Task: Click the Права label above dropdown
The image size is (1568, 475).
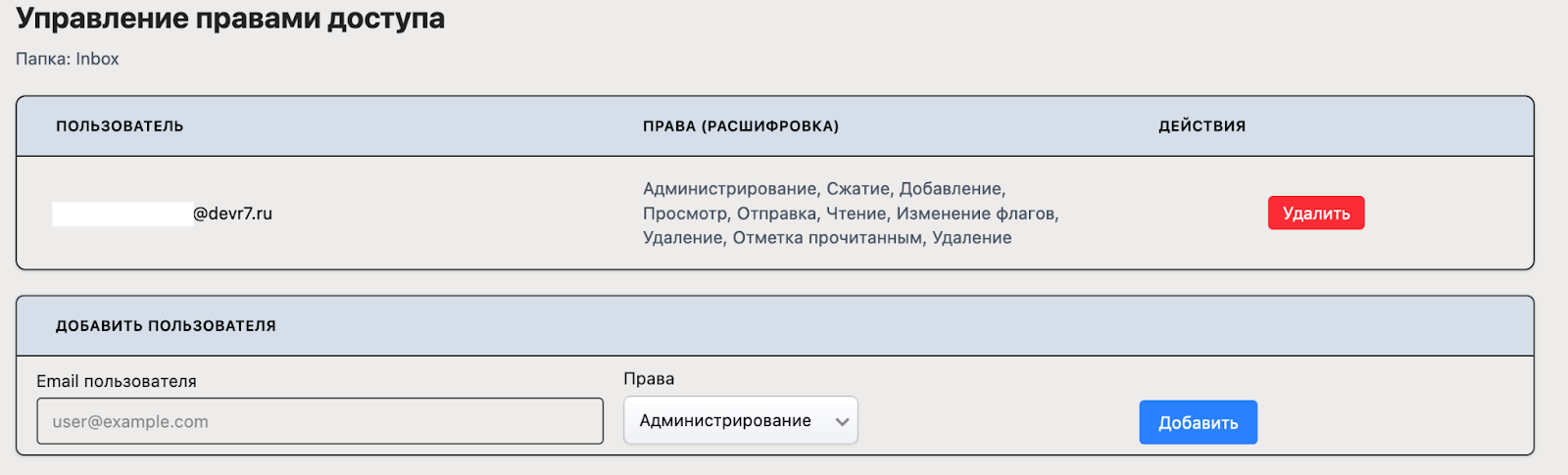Action: [649, 379]
